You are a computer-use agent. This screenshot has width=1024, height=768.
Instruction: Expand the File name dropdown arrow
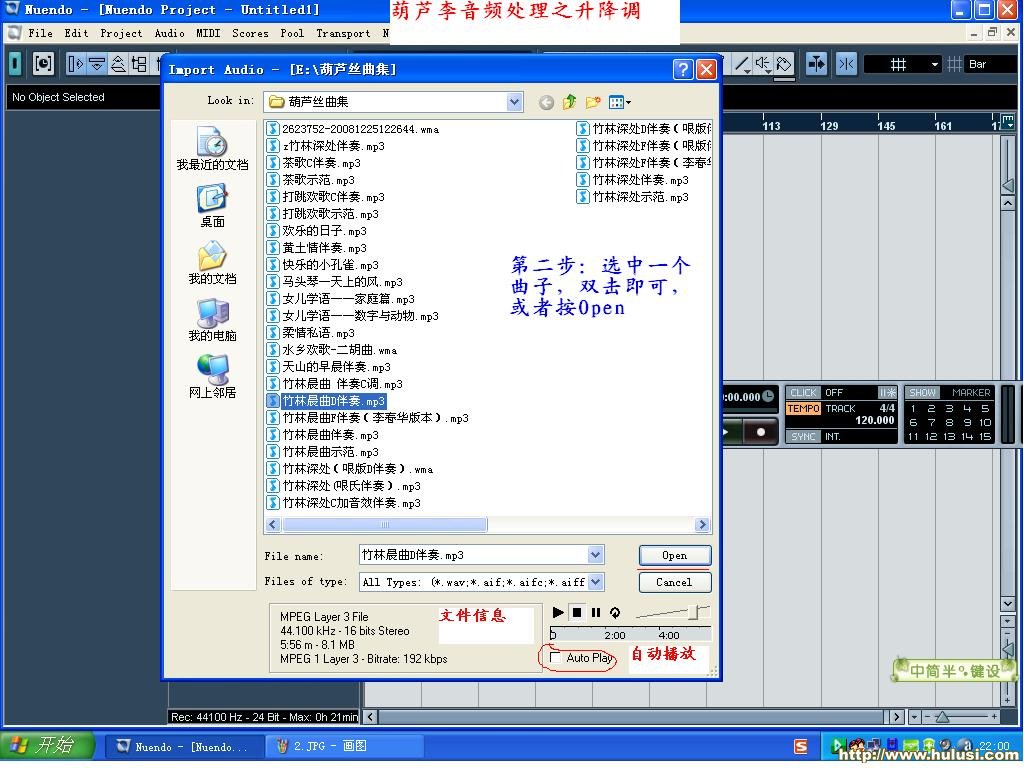596,555
